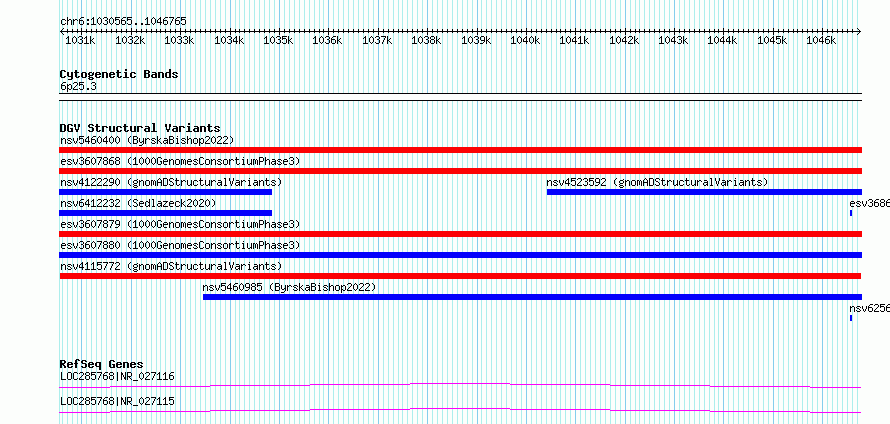Open nsv6412232 (Sedlazeck2020) label
This screenshot has height=424, width=890.
pos(138,203)
